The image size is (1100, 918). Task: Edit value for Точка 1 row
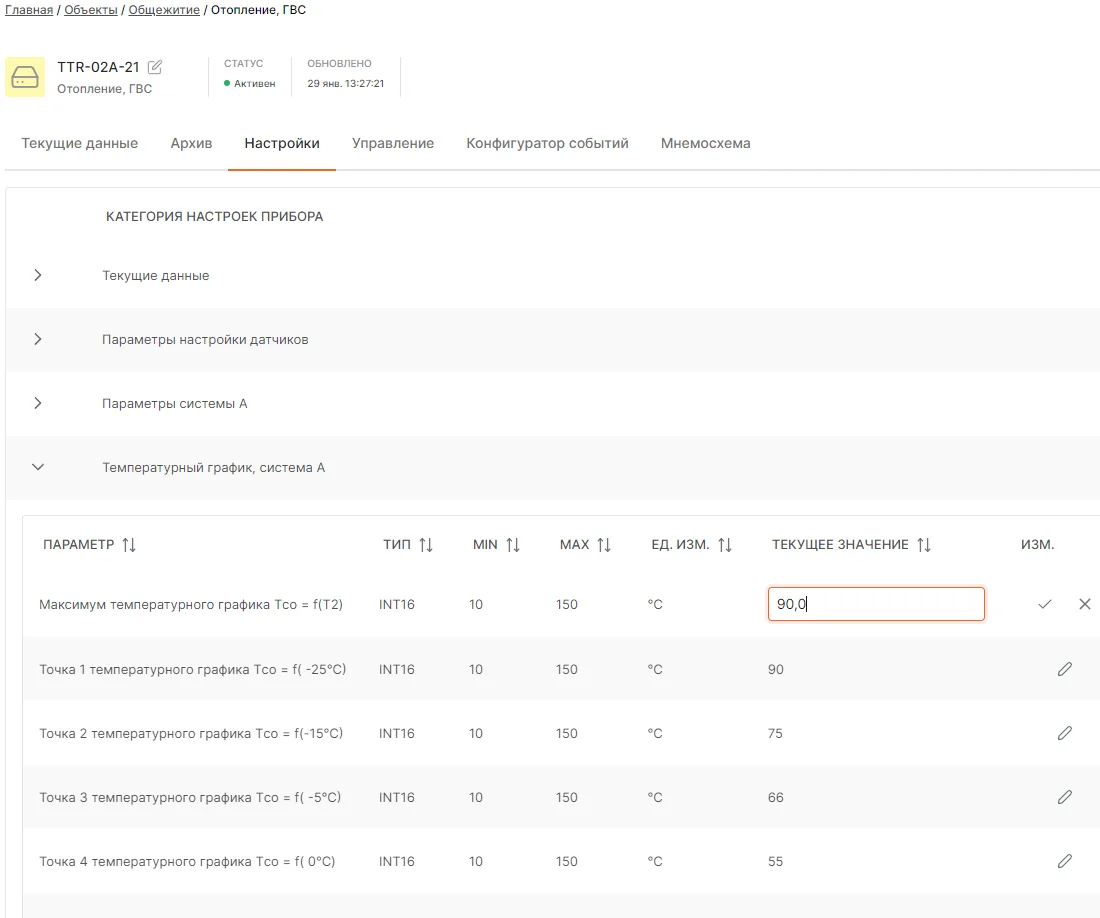[1065, 669]
